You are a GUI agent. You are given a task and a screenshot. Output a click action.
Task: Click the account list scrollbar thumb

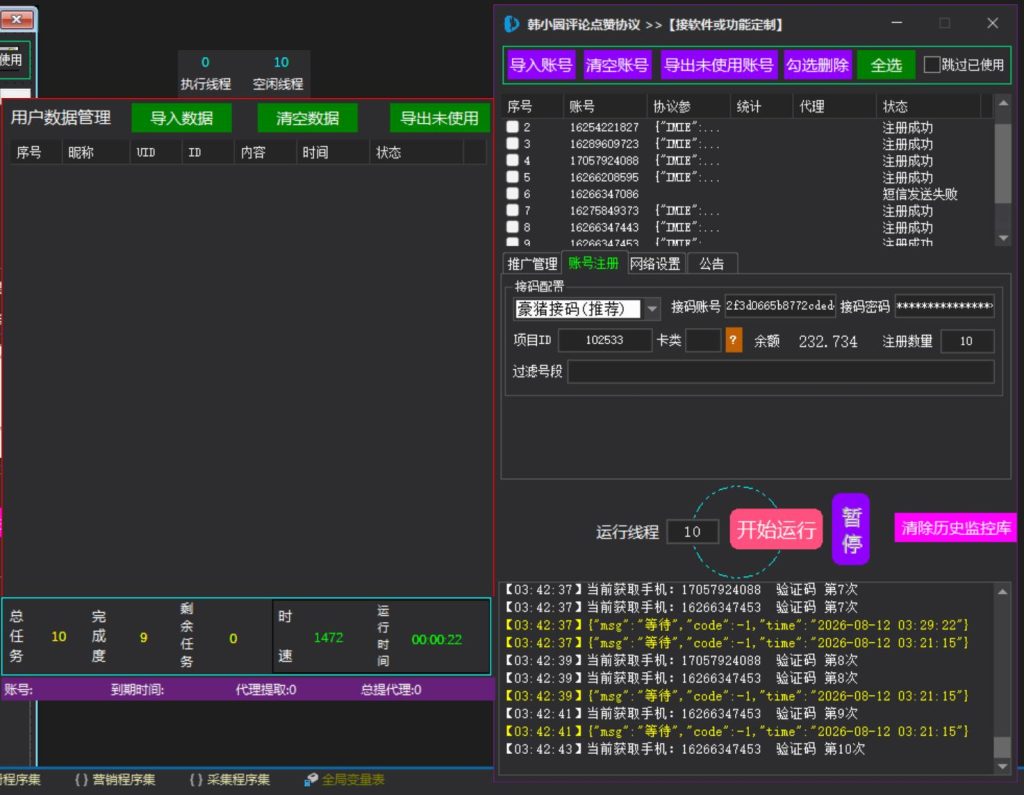click(1003, 163)
